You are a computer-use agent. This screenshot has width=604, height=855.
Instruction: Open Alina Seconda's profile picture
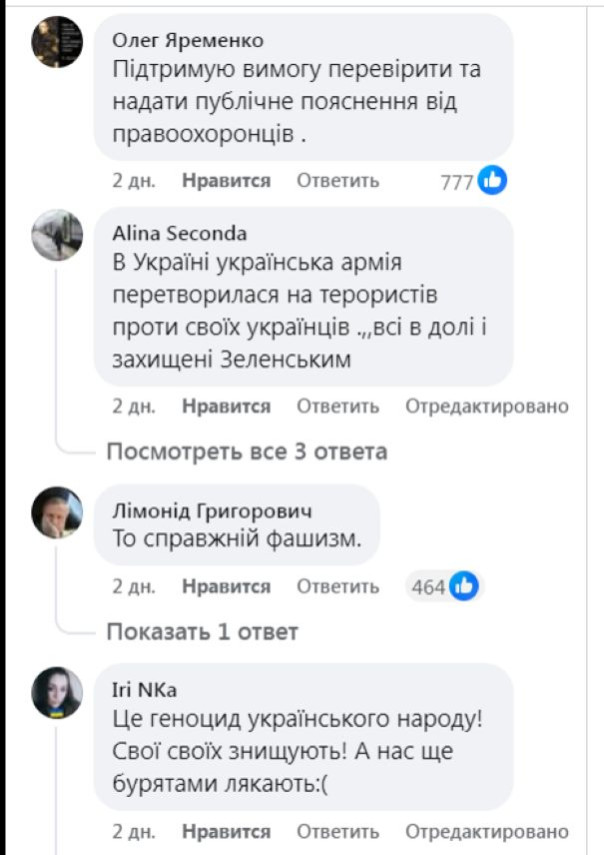point(57,236)
